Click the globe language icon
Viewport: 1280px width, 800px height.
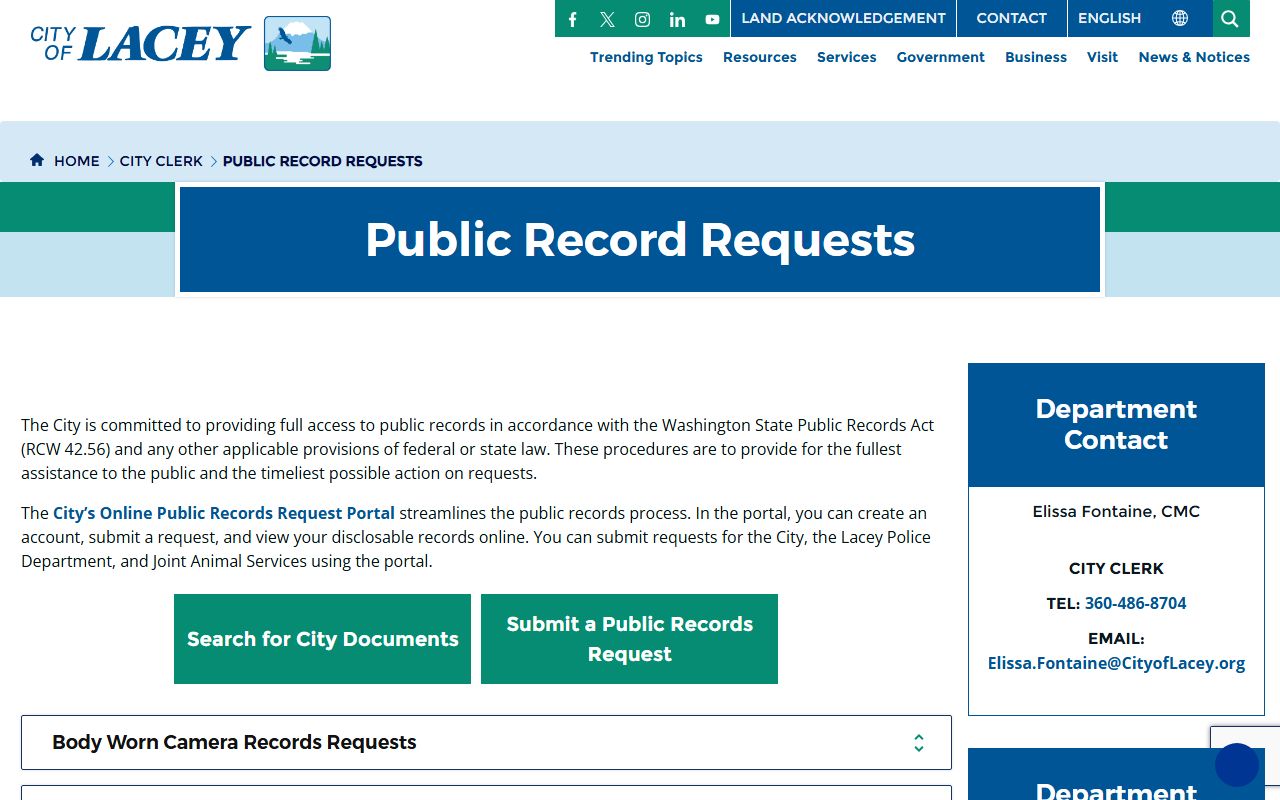(x=1180, y=18)
